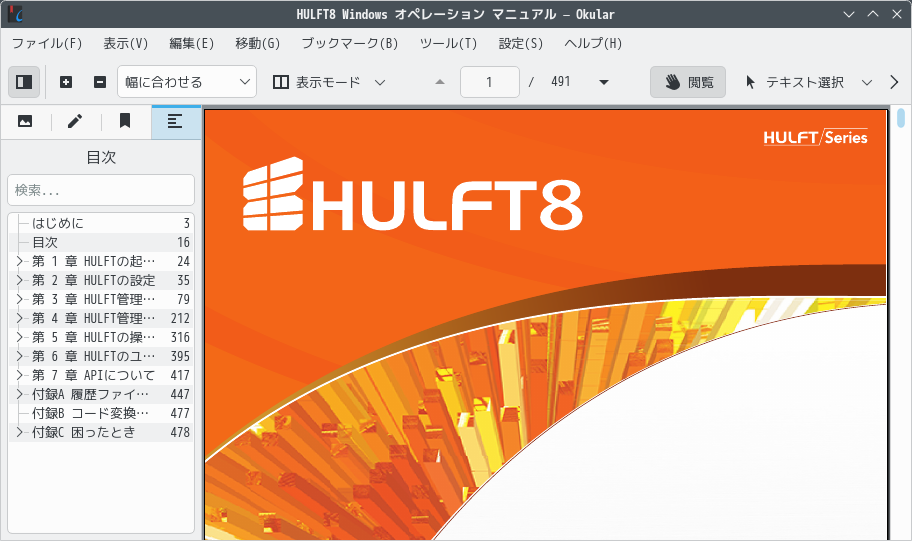
Task: Open the ファイル(F) menu
Action: pyautogui.click(x=47, y=44)
